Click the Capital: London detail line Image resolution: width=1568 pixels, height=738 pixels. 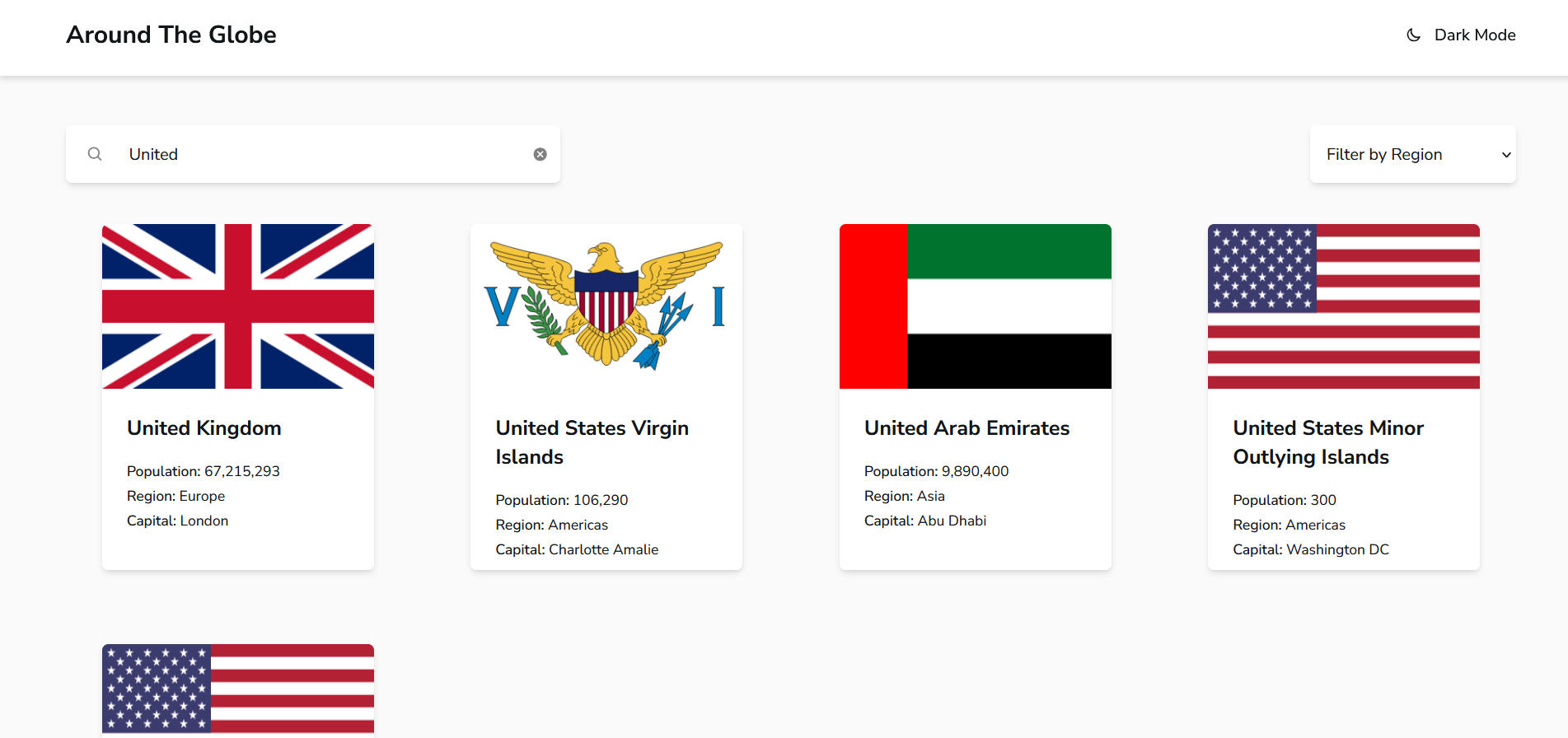[178, 521]
